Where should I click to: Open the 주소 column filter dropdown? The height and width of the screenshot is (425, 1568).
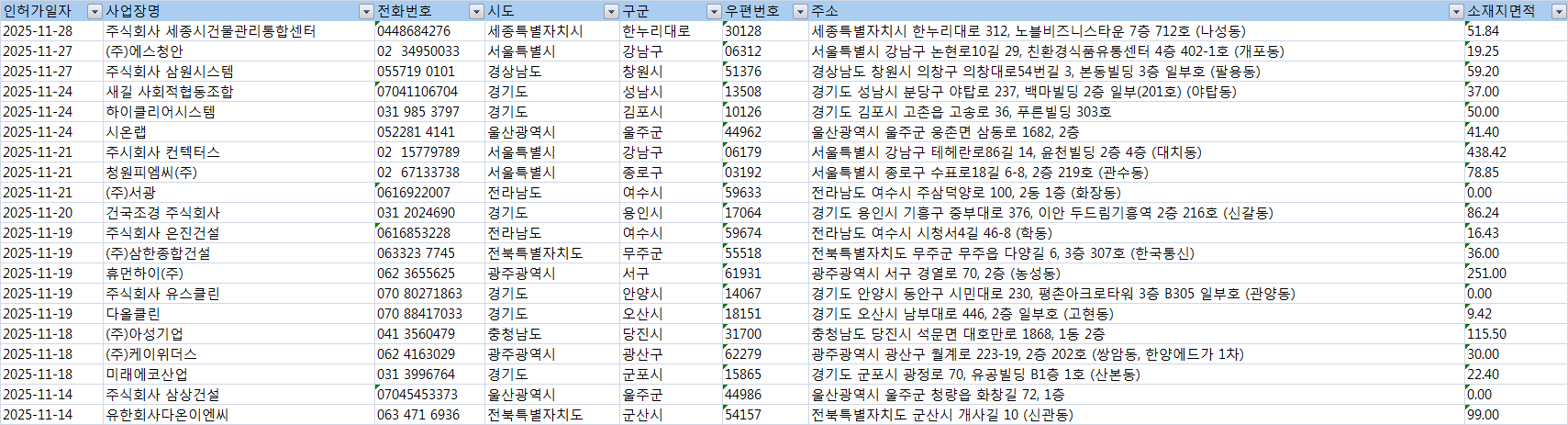tap(1456, 11)
